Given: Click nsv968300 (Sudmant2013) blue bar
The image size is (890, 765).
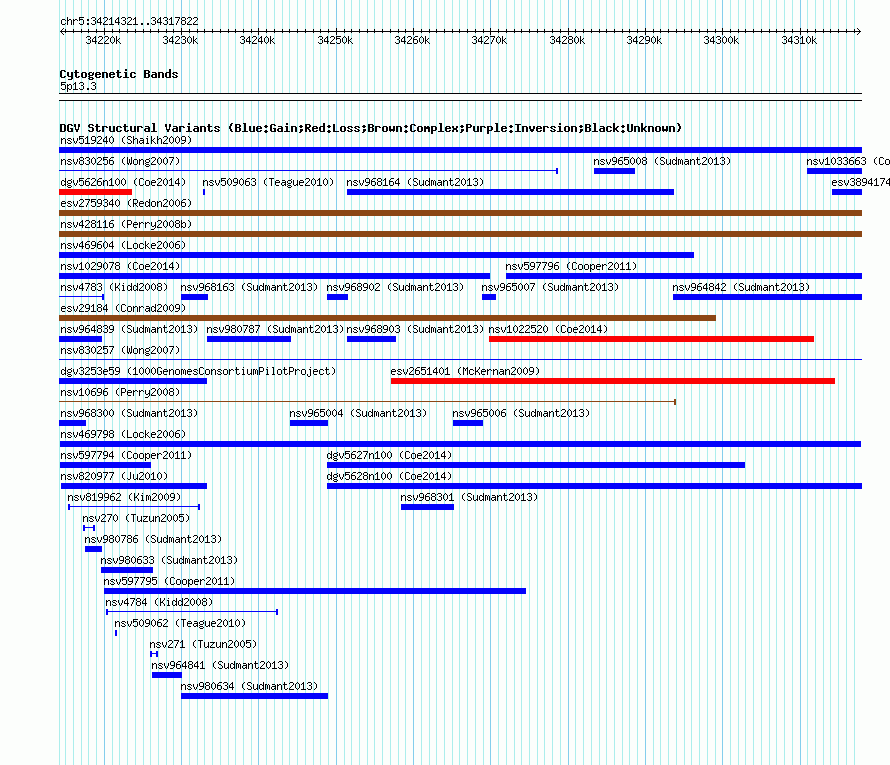Looking at the screenshot, I should 72,423.
